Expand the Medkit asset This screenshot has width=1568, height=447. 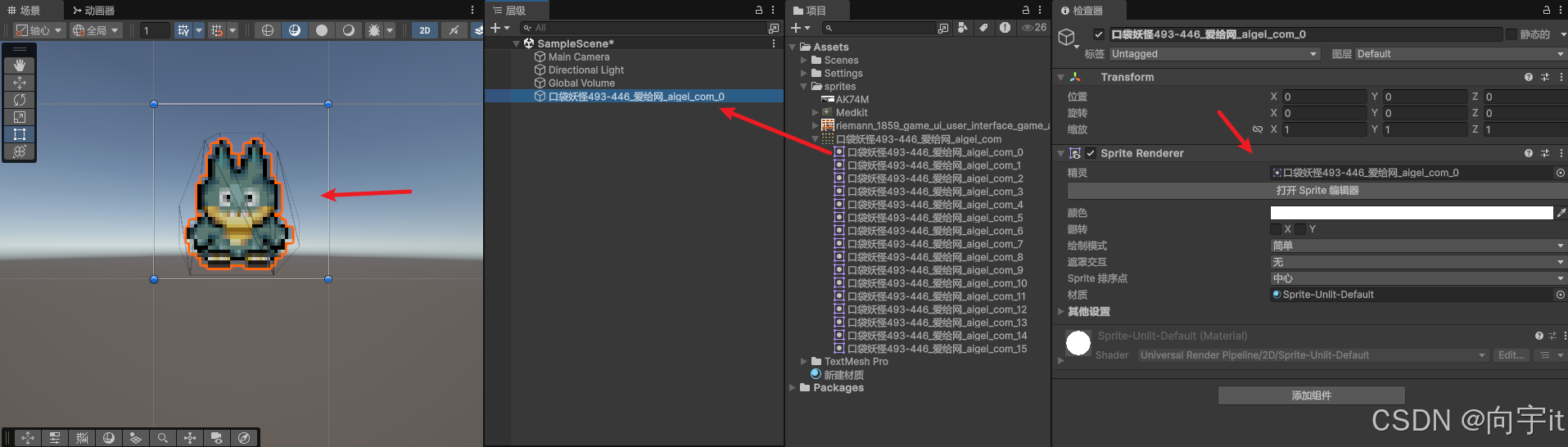tap(816, 113)
